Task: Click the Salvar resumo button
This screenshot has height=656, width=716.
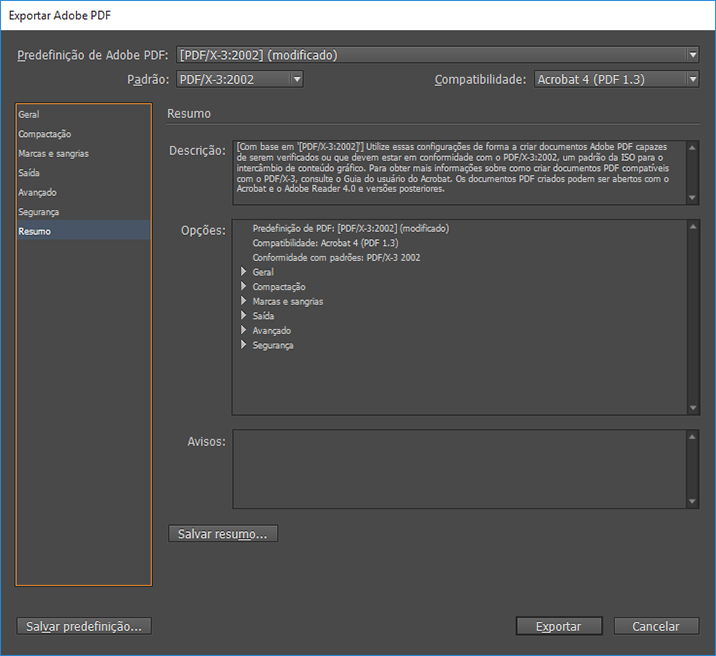Action: click(222, 534)
